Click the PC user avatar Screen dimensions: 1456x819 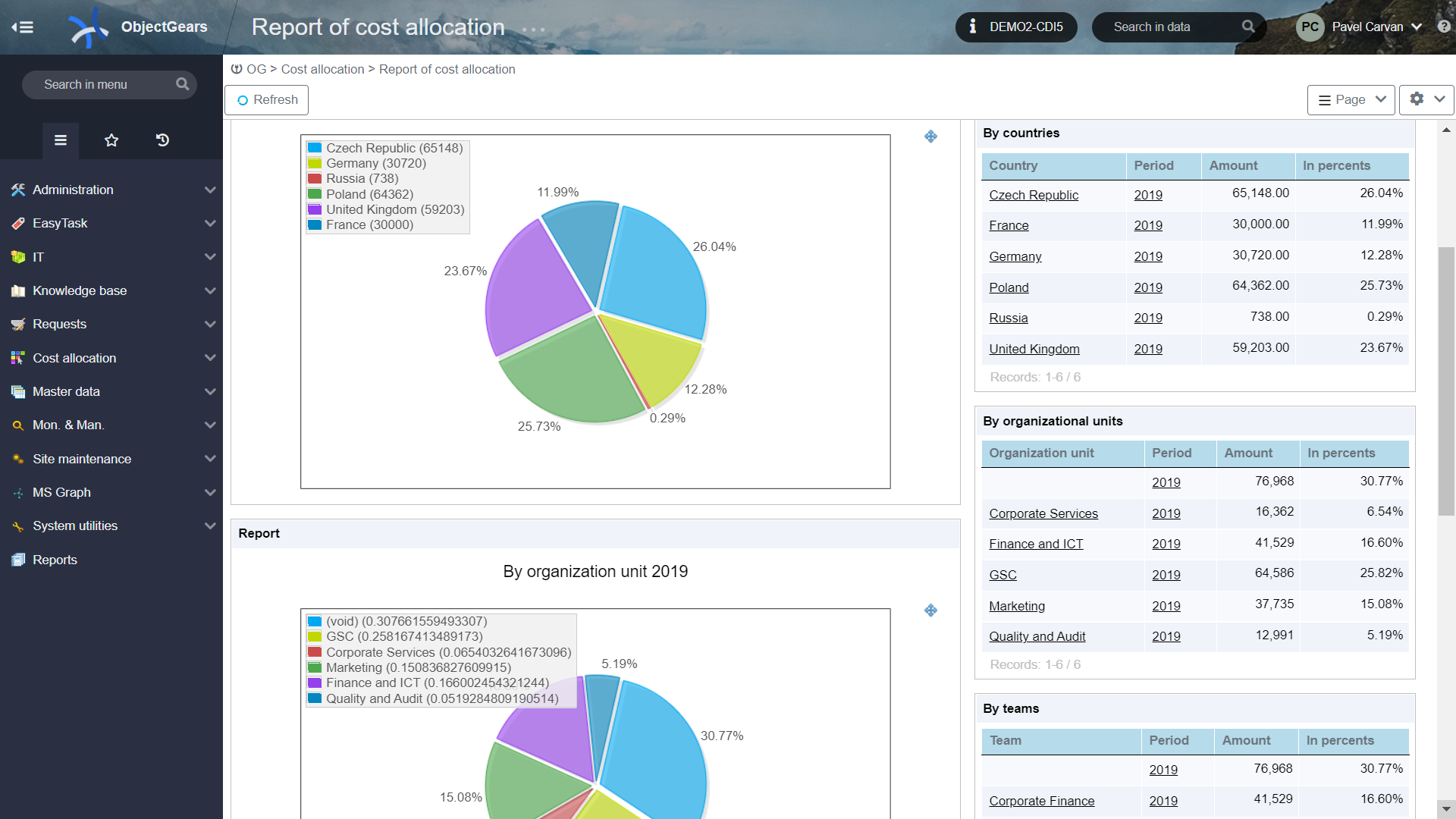click(1310, 27)
